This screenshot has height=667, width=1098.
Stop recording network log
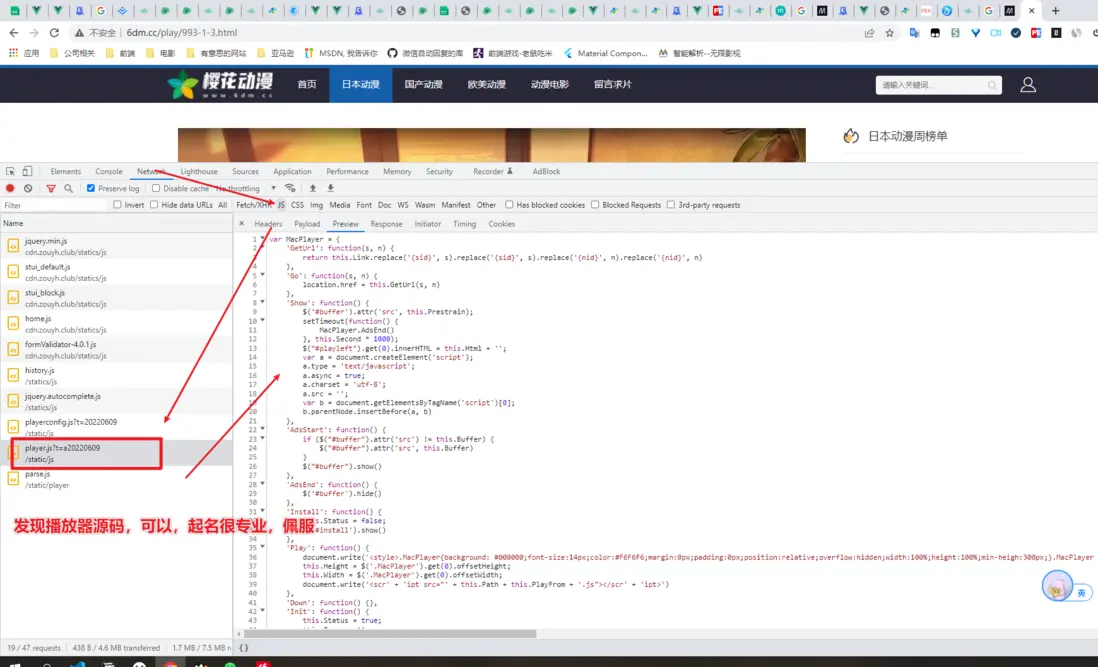(x=10, y=188)
